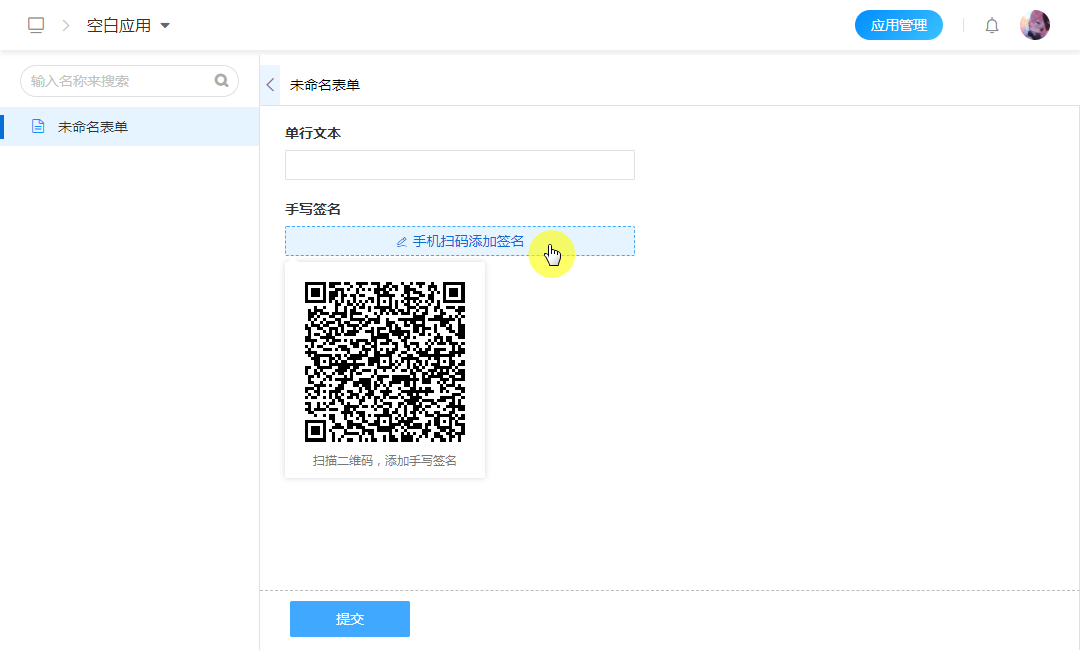Image resolution: width=1080 pixels, height=650 pixels.
Task: Open the user avatar menu
Action: coord(1034,25)
